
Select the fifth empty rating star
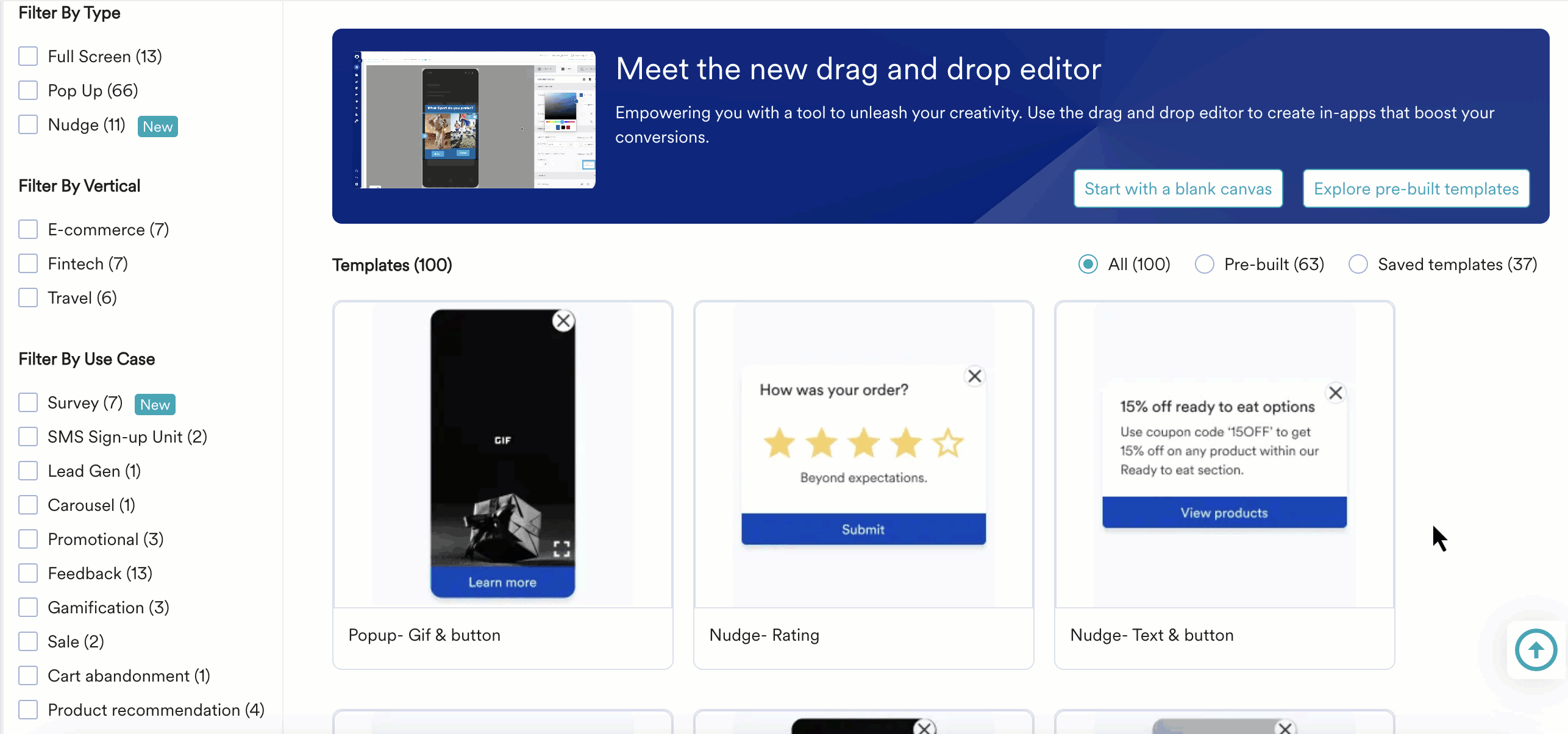click(x=948, y=443)
